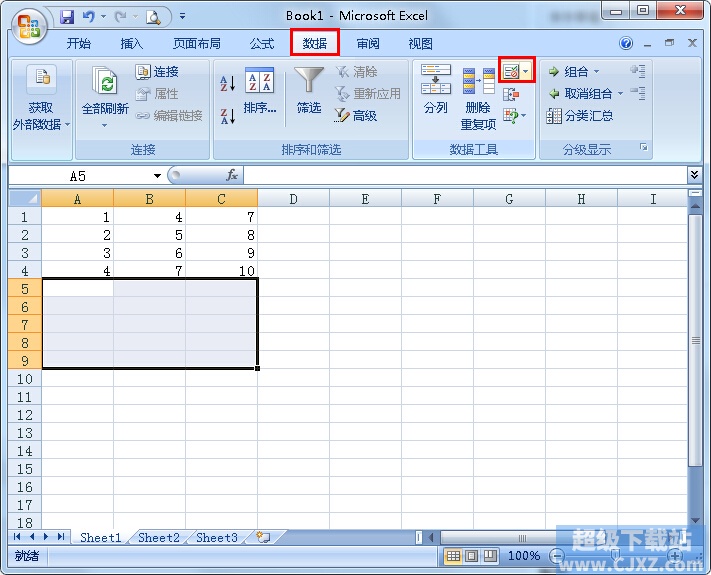Undo the last action
Image resolution: width=711 pixels, height=575 pixels.
click(88, 17)
